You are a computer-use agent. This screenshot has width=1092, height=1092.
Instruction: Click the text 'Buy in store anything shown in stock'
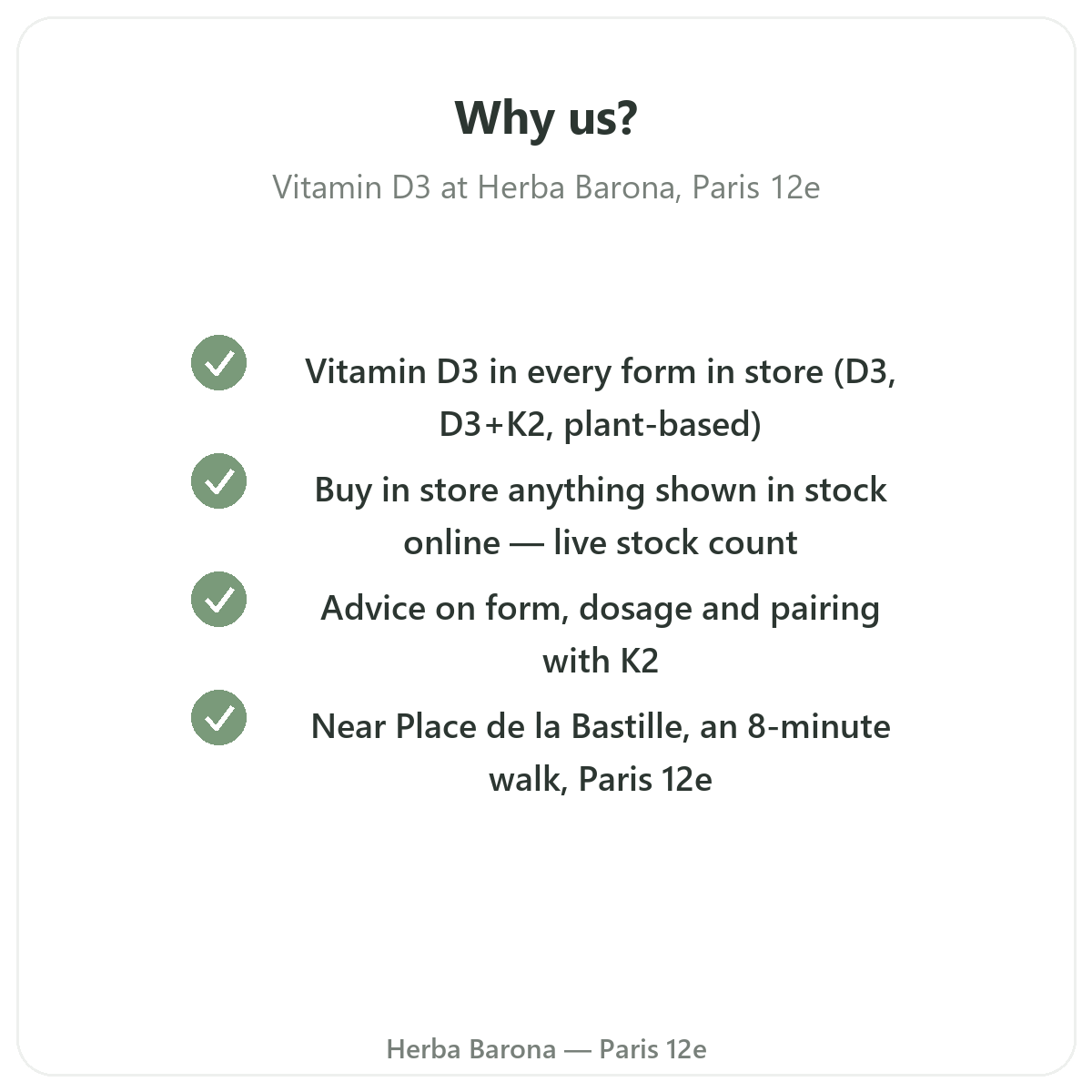601,490
